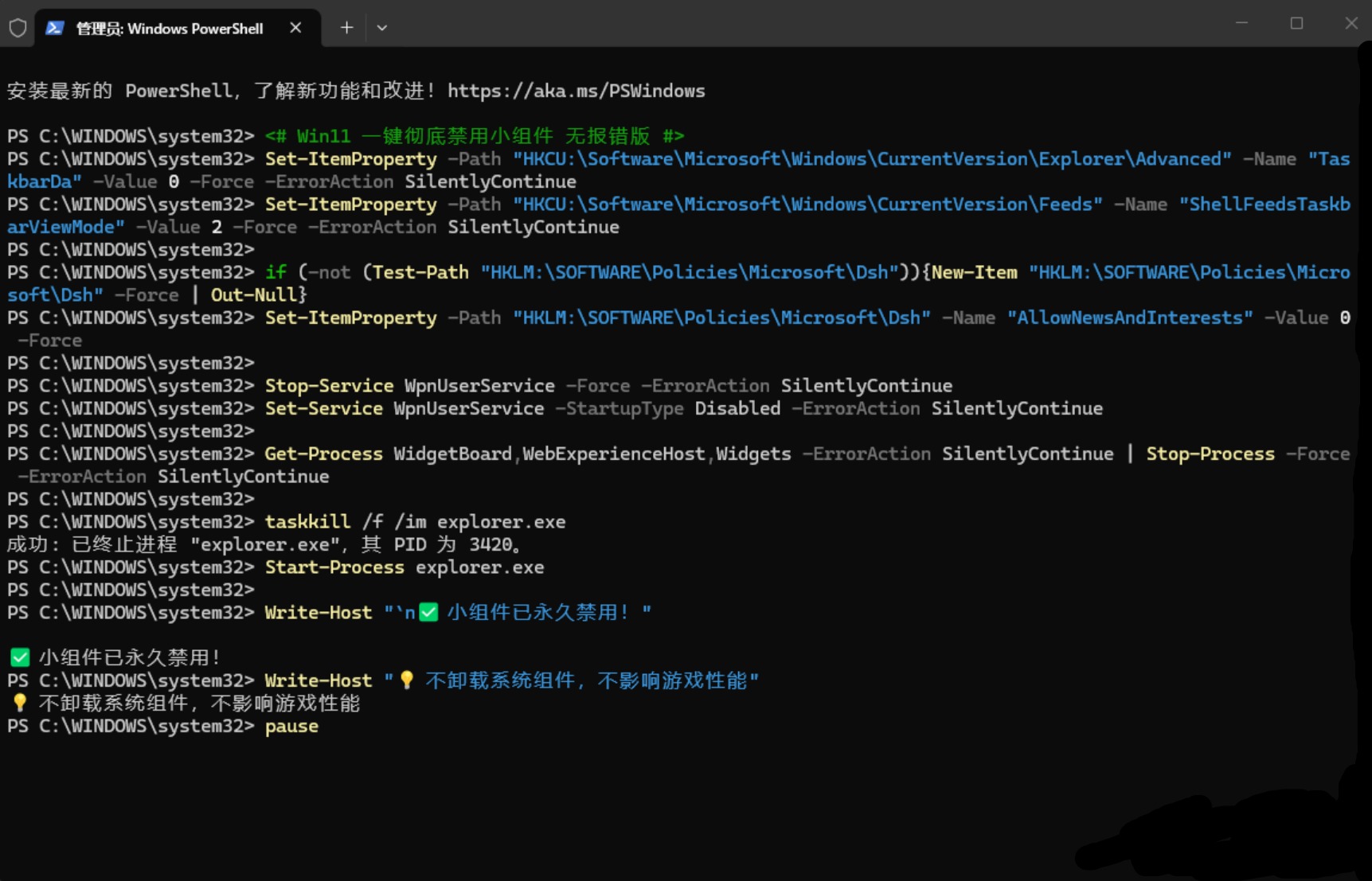Select the 管理员: Windows PowerShell tab

(178, 28)
